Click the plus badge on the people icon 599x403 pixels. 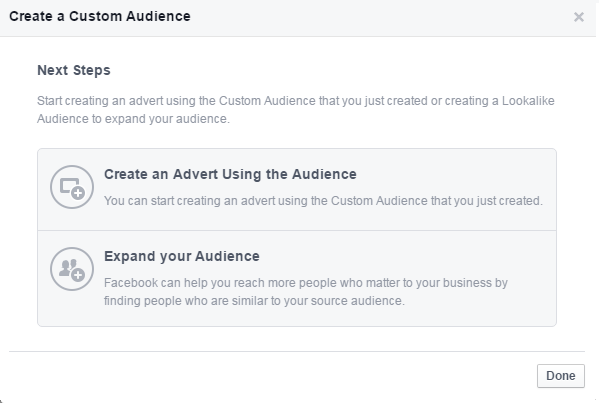[78, 275]
